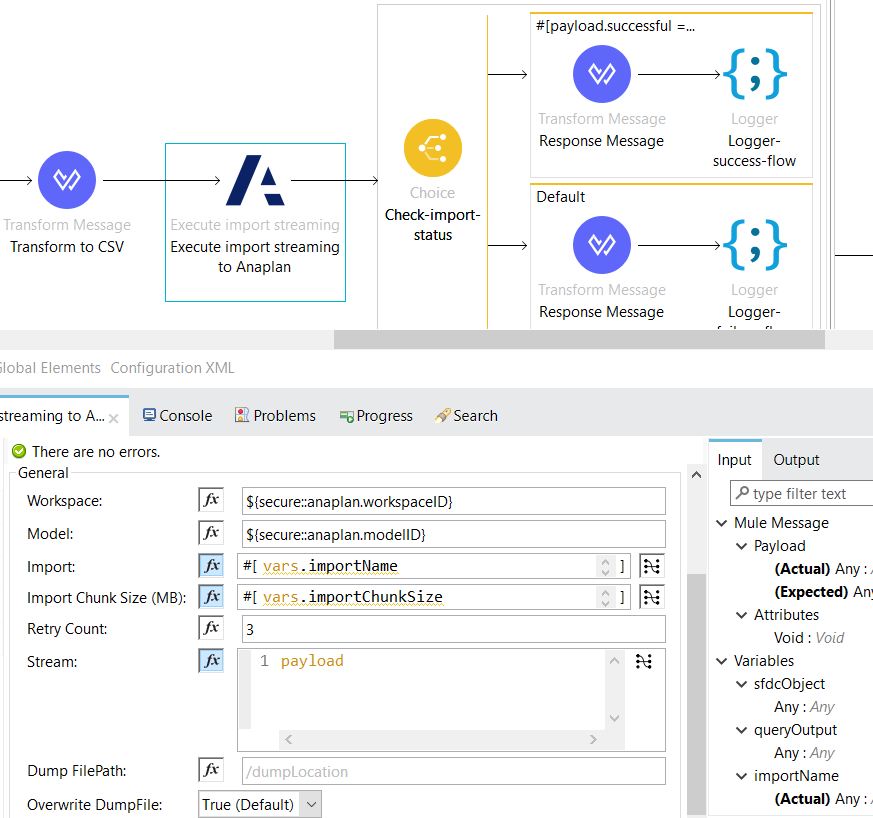Collapse the Payload tree node

tap(742, 546)
